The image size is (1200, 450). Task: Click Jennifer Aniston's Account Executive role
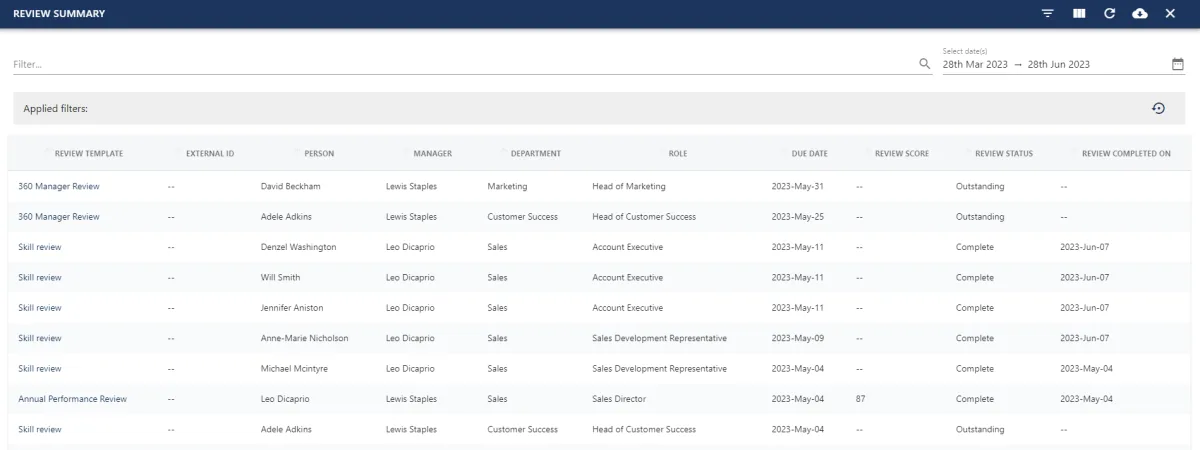coord(627,308)
